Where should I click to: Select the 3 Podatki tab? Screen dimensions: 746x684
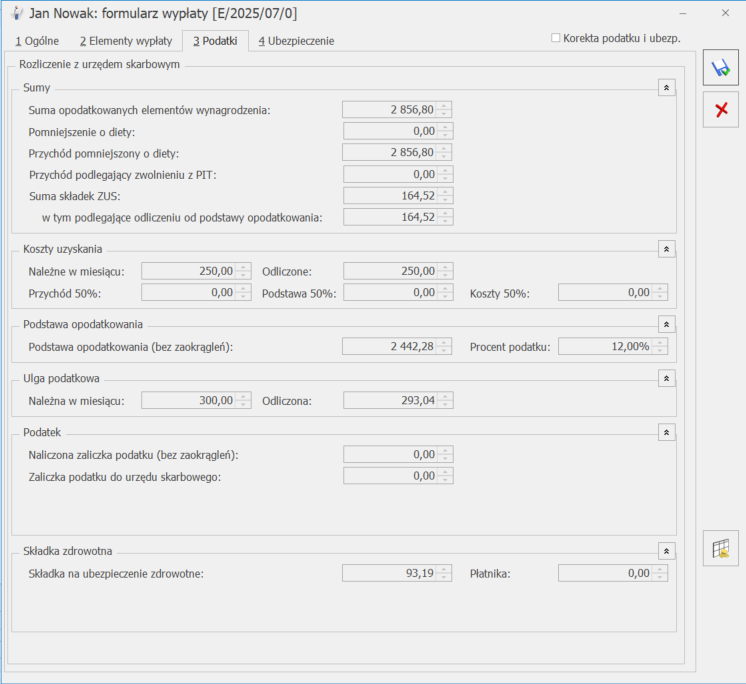[x=215, y=41]
